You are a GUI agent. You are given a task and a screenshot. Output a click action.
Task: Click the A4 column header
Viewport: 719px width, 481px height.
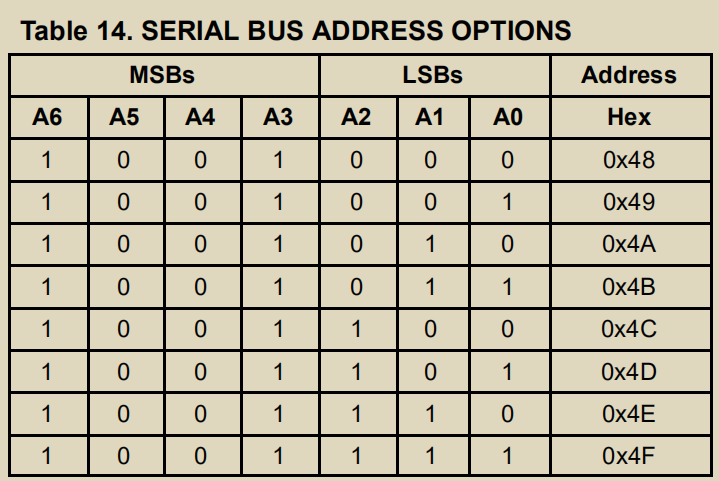click(x=203, y=117)
